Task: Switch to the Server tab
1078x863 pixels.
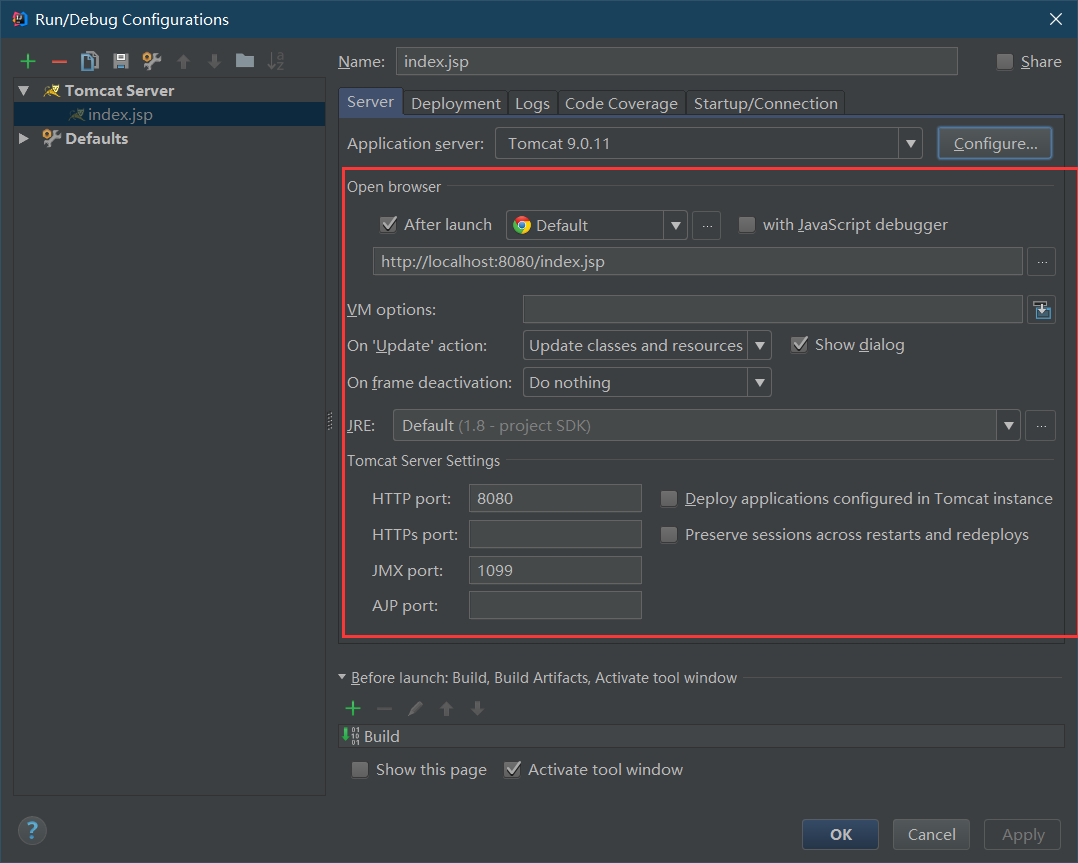Action: pyautogui.click(x=371, y=102)
